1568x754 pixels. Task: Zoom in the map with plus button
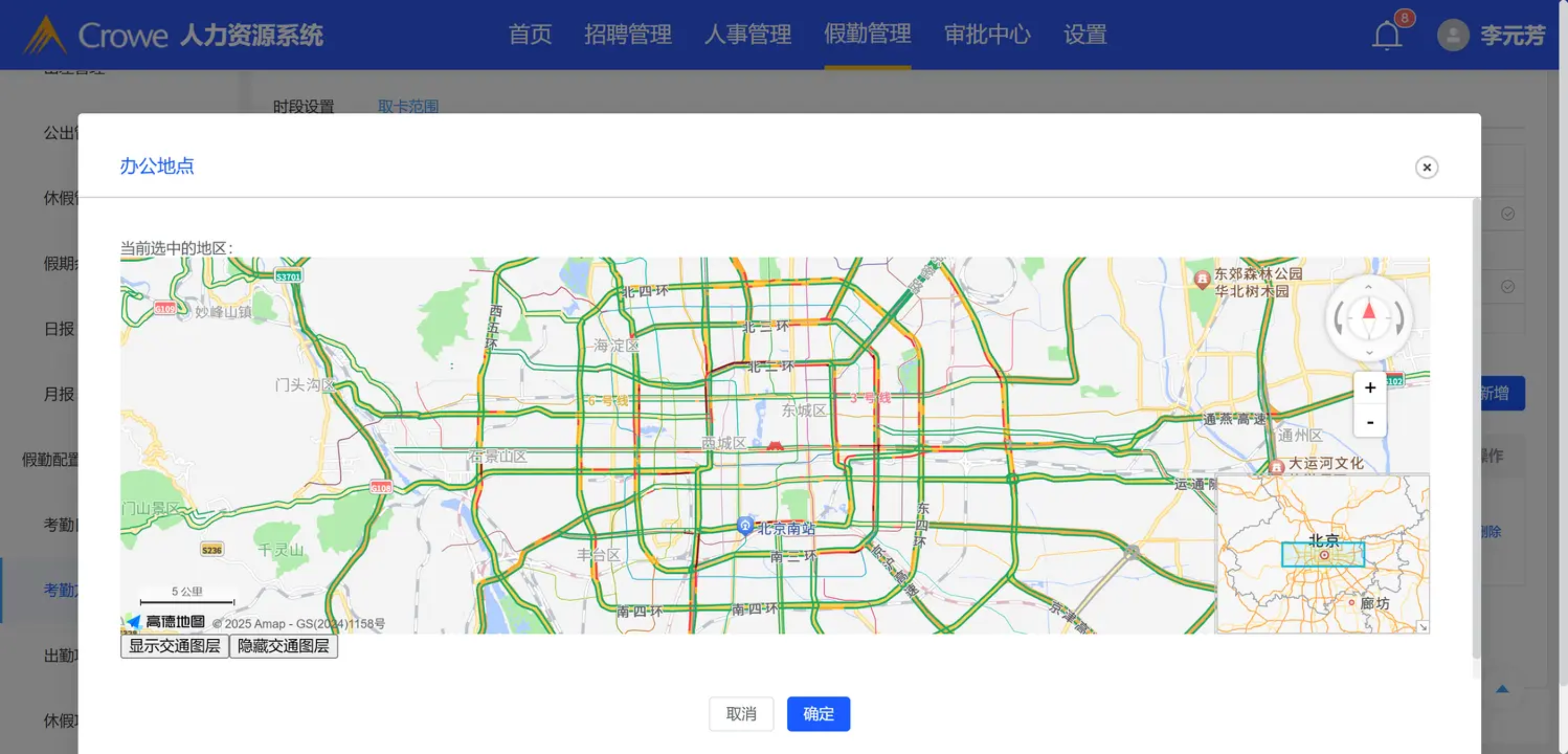coord(1370,387)
